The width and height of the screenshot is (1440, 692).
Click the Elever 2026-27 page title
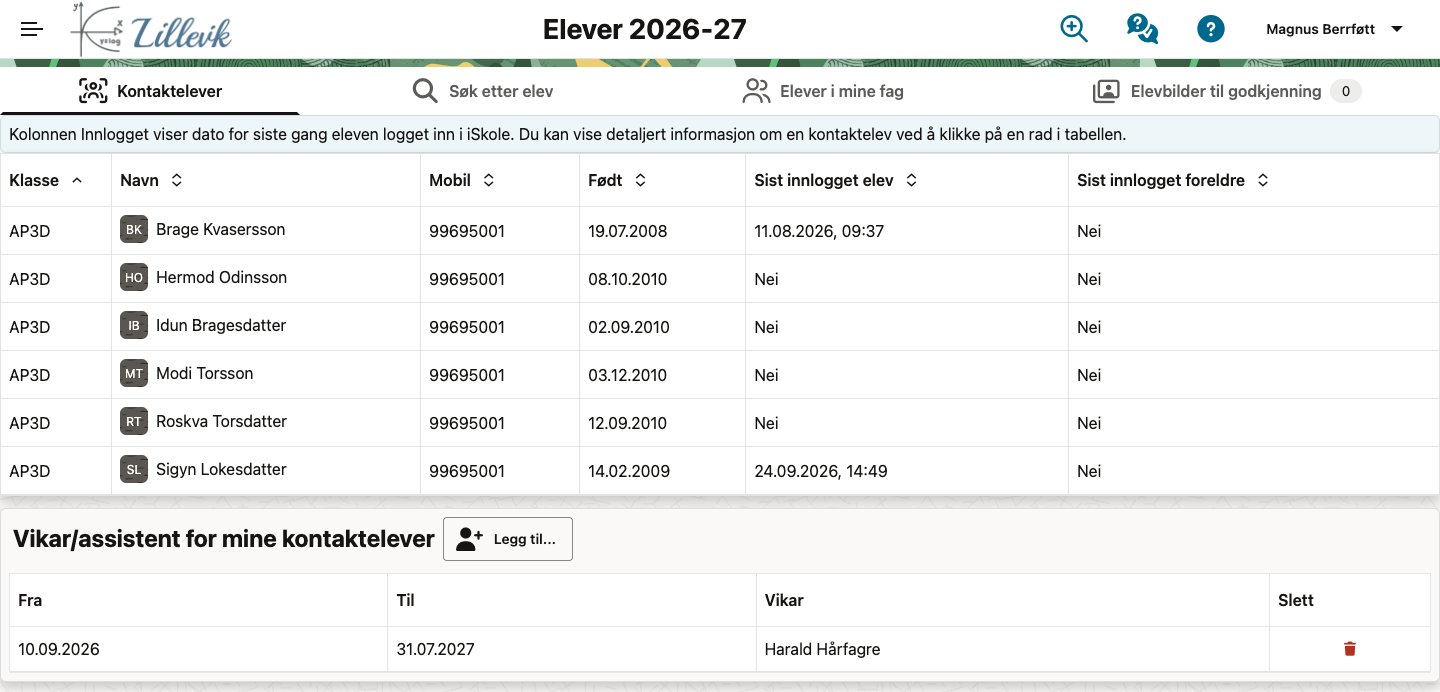pos(645,29)
